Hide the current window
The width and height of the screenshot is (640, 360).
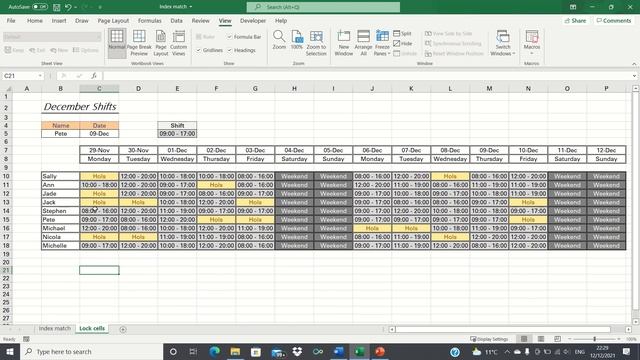[x=403, y=43]
